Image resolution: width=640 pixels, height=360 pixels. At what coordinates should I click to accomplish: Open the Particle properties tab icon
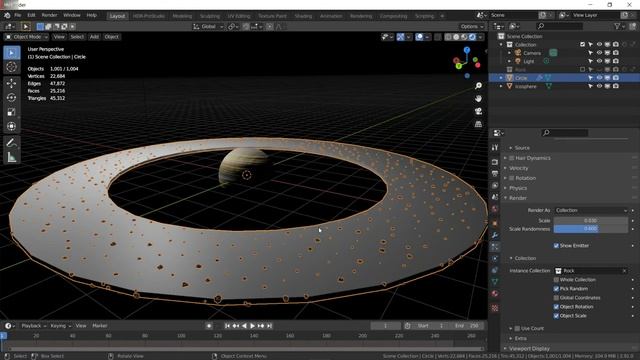click(495, 247)
